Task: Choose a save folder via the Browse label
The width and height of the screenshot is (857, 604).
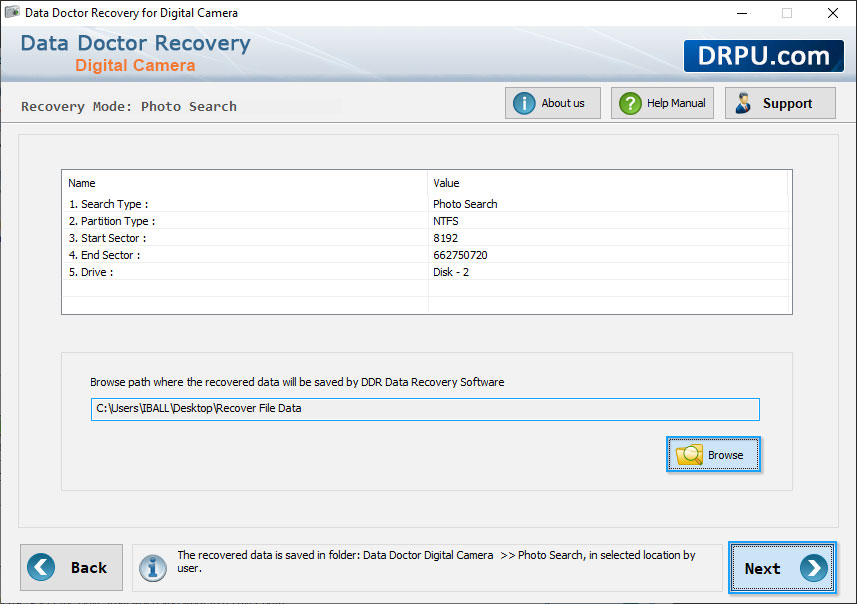Action: tap(725, 455)
